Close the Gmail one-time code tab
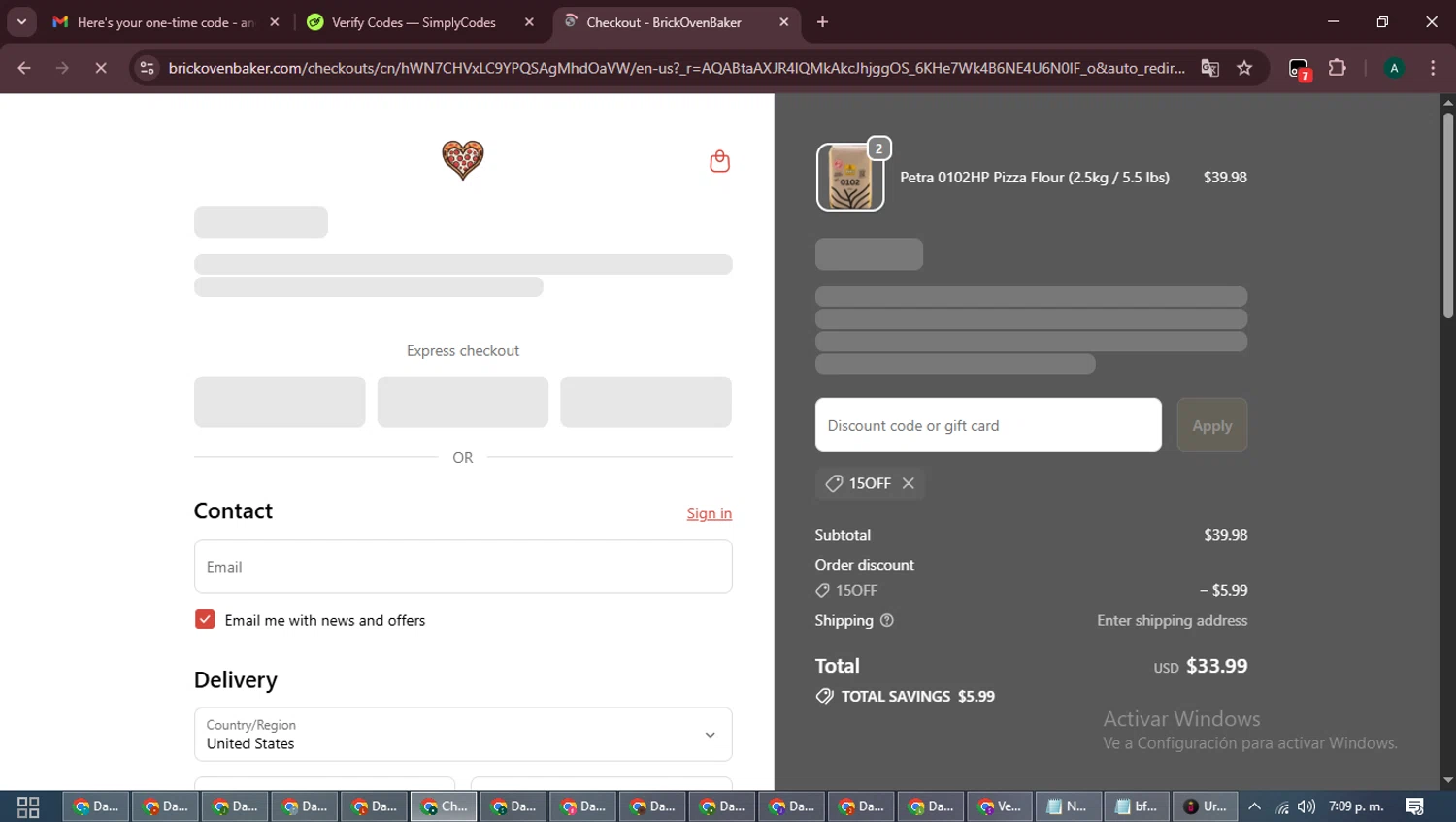The width and height of the screenshot is (1456, 822). click(275, 22)
